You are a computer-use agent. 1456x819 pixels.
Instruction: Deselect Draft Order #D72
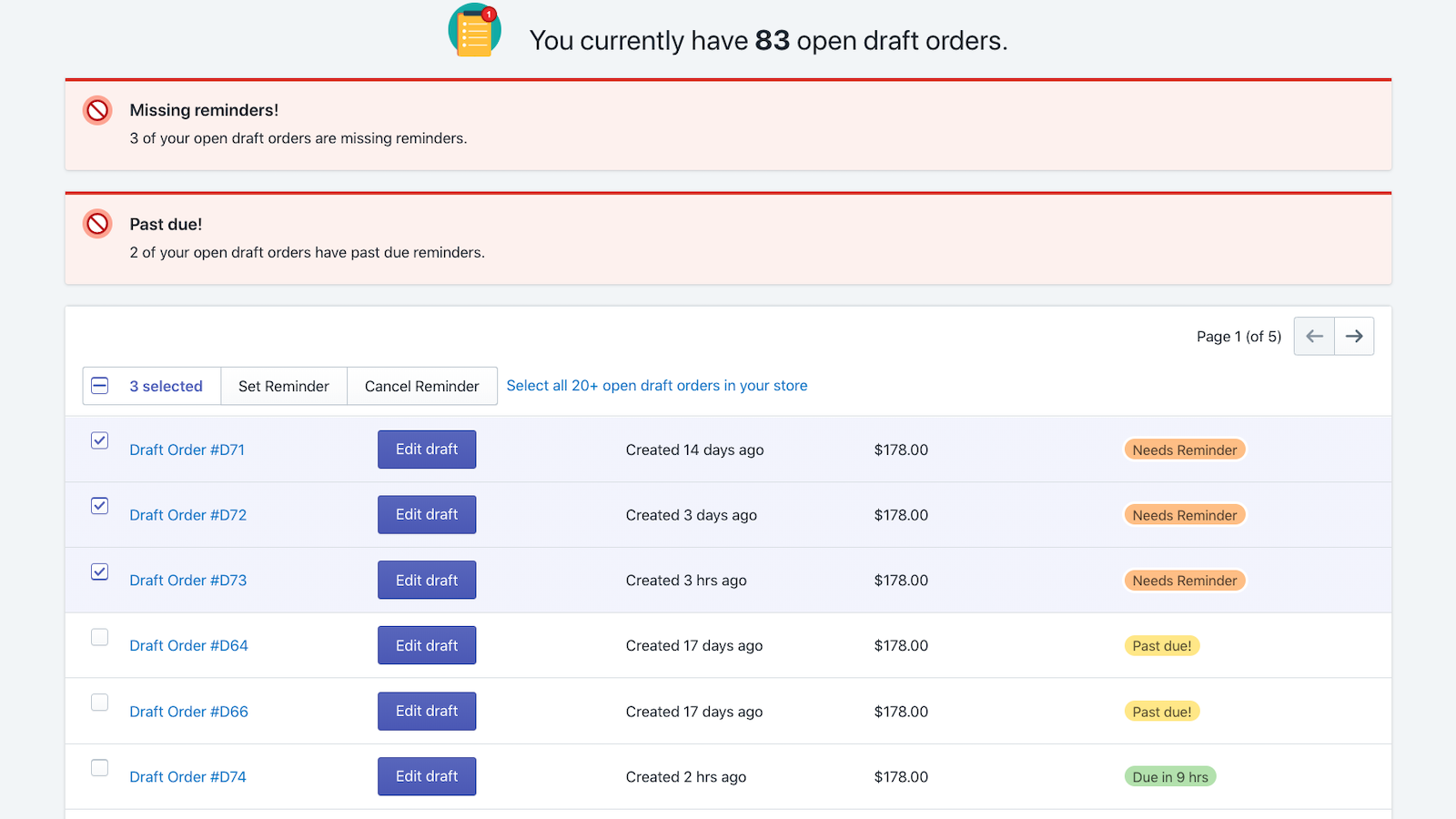pos(99,506)
